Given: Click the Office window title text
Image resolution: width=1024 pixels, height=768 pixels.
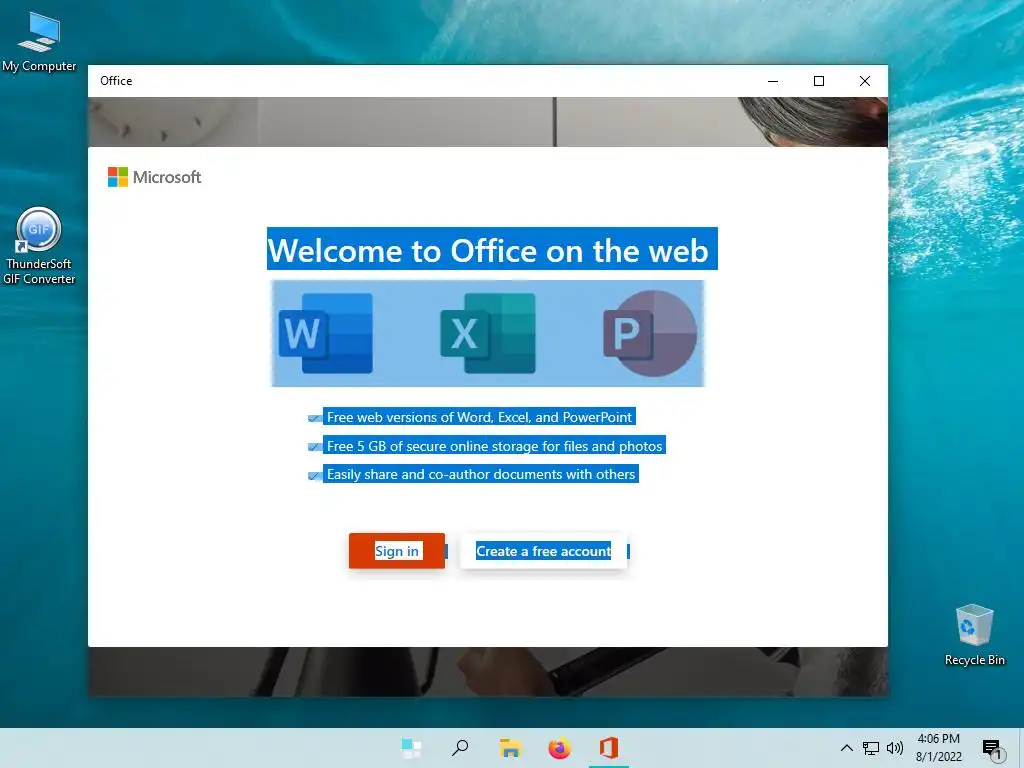Looking at the screenshot, I should [116, 81].
